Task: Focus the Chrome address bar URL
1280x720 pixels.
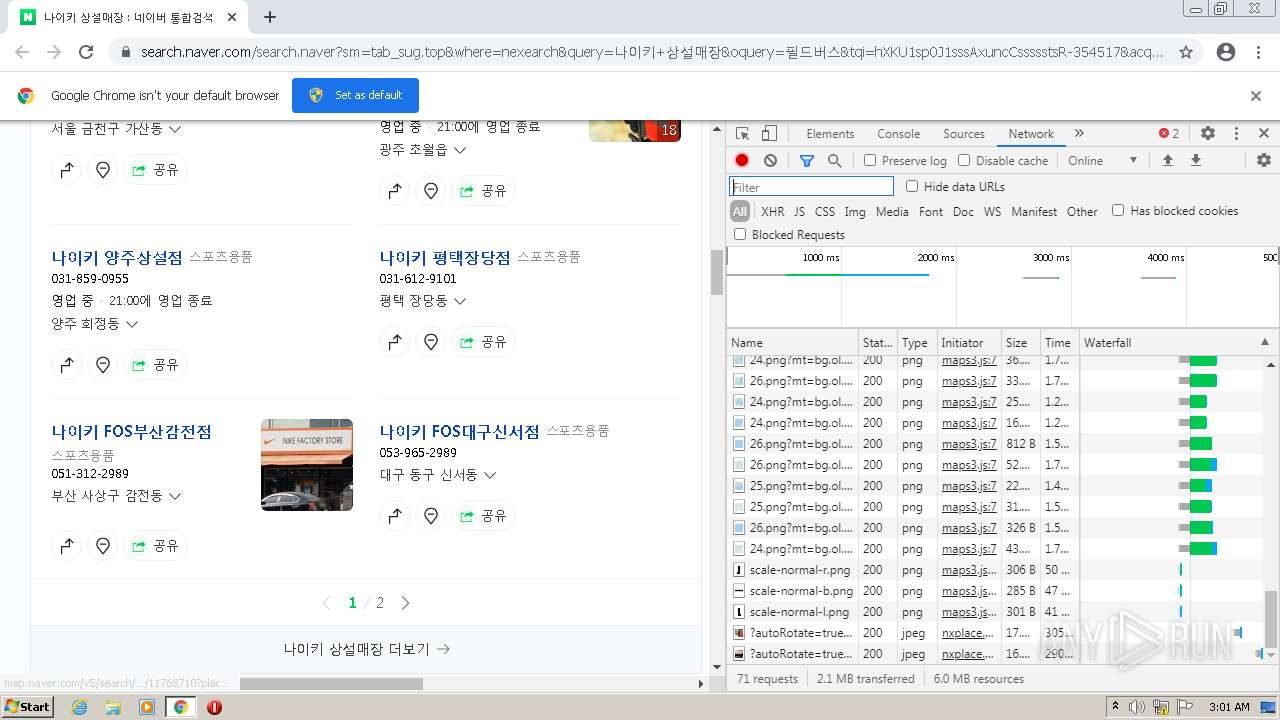Action: pos(652,52)
